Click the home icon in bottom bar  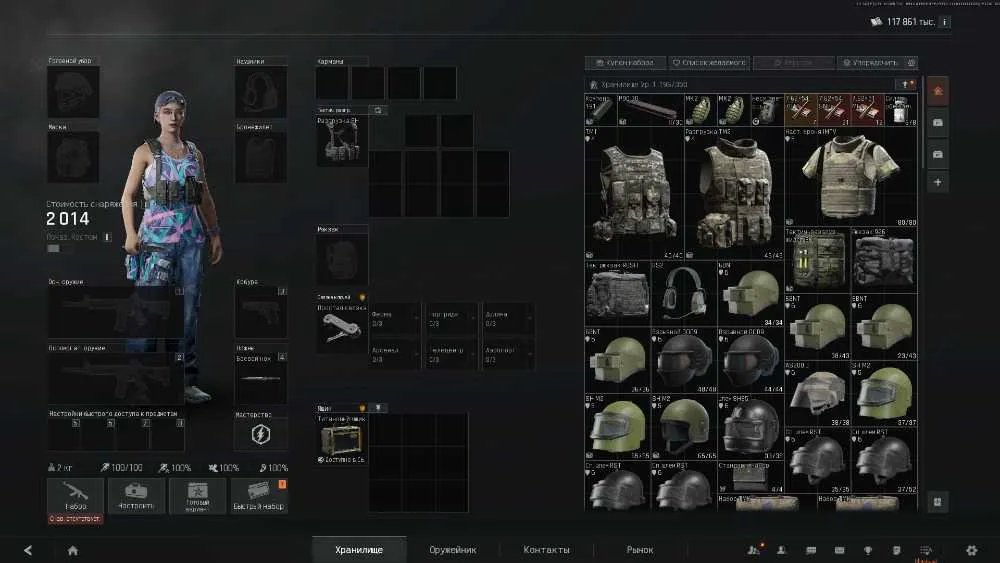click(73, 550)
